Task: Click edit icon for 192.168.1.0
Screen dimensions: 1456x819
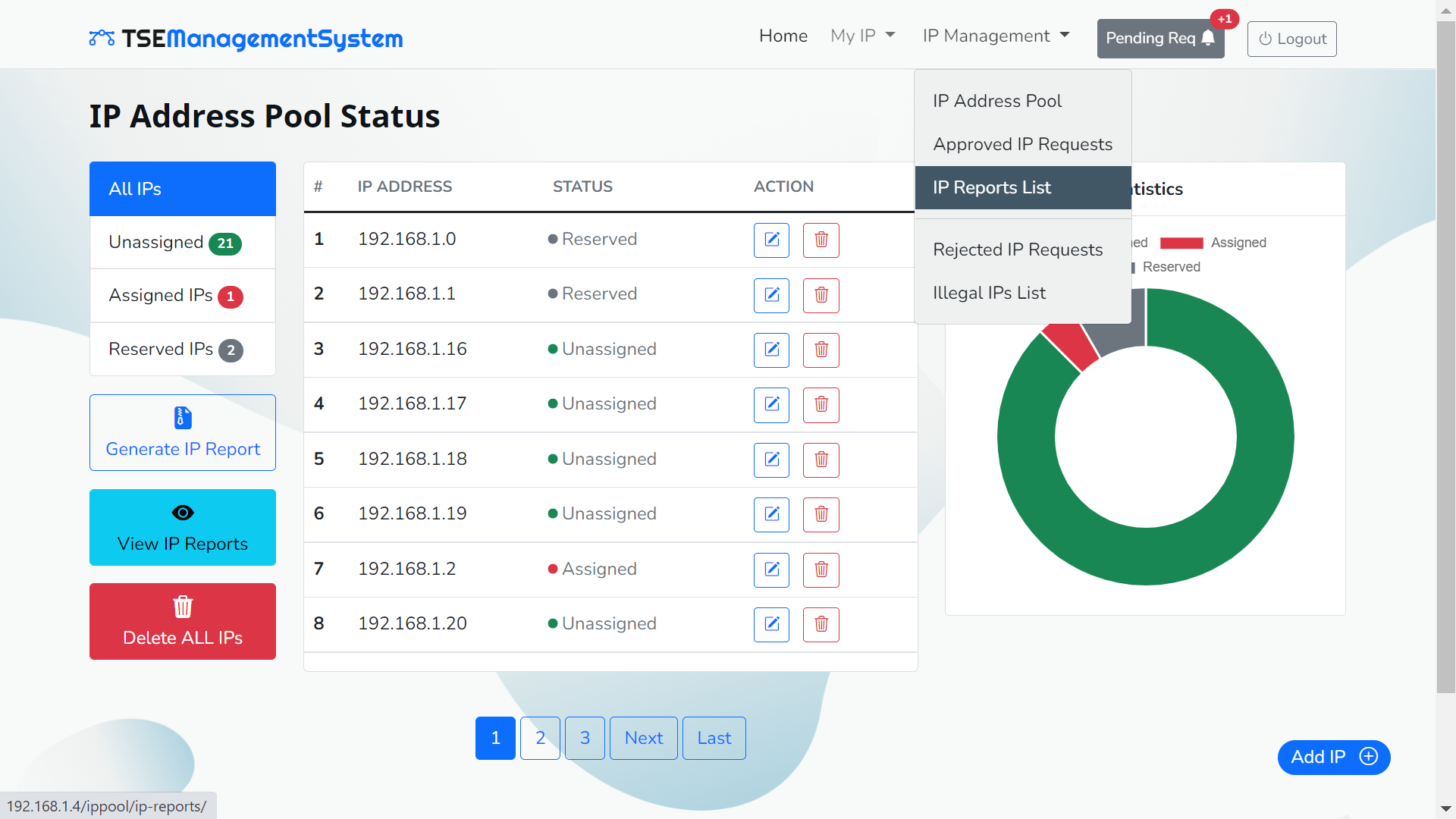Action: point(771,240)
